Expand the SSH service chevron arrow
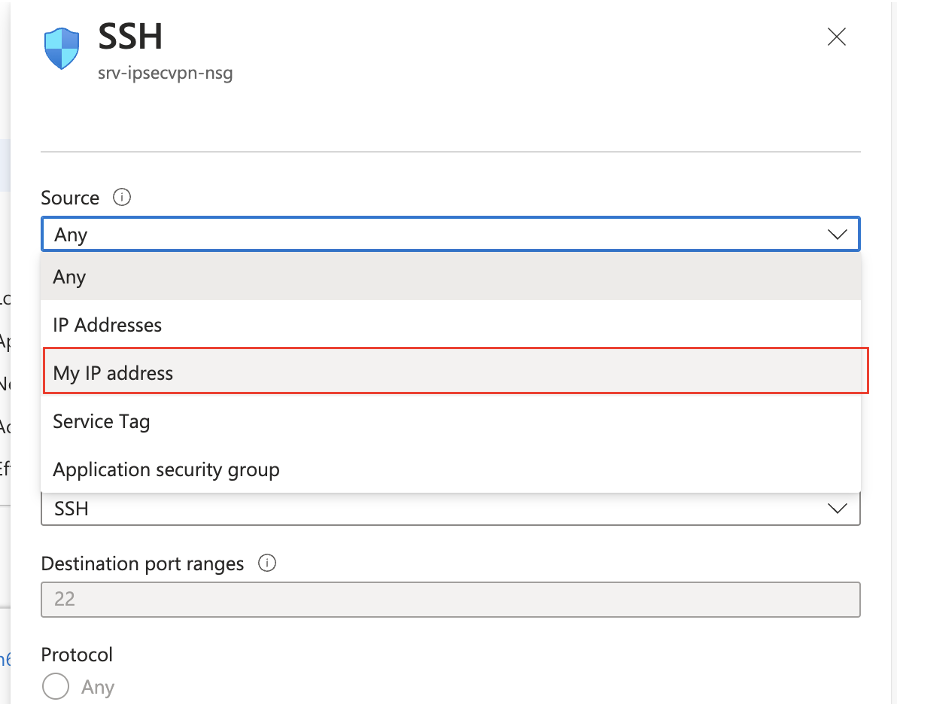Screen dimensions: 932x728 pos(837,509)
